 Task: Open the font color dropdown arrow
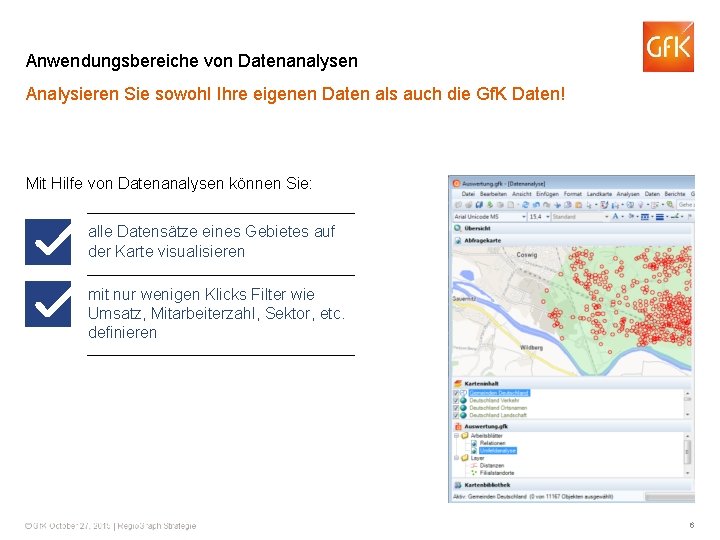[x=623, y=217]
